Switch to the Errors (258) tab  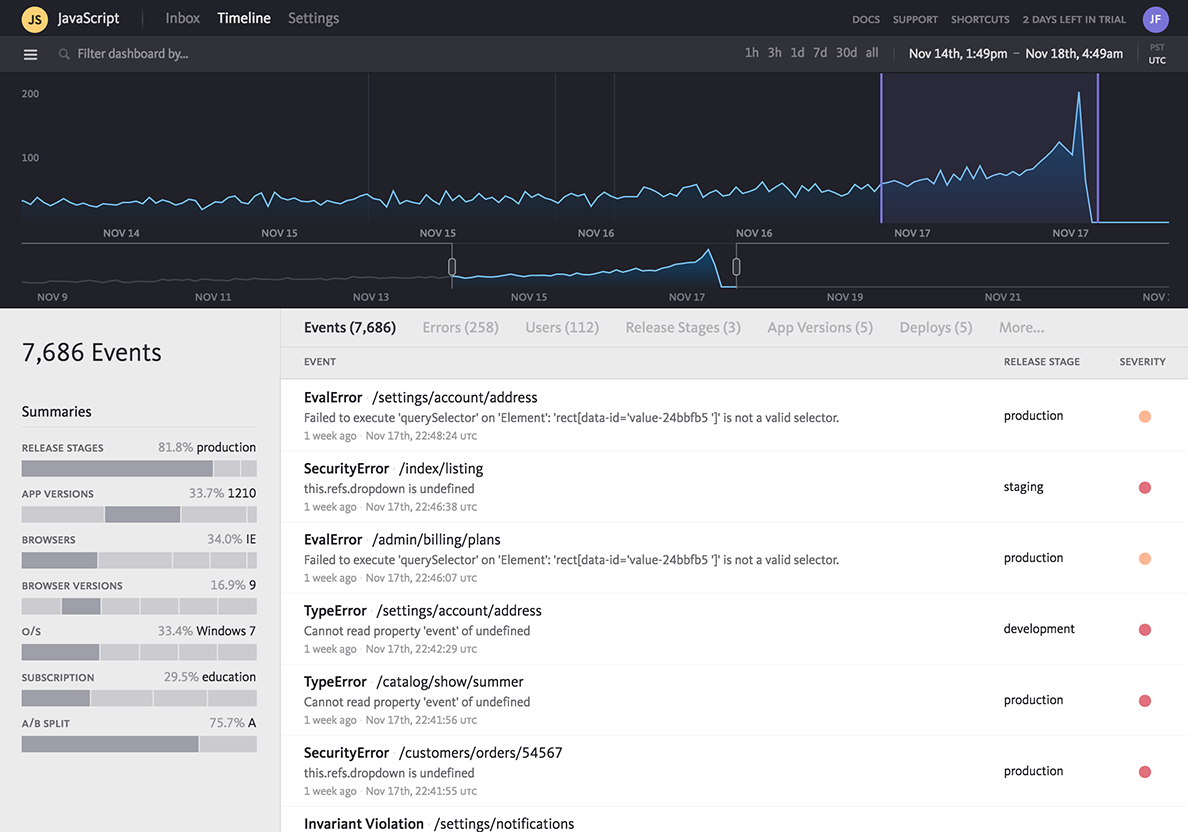click(x=461, y=327)
